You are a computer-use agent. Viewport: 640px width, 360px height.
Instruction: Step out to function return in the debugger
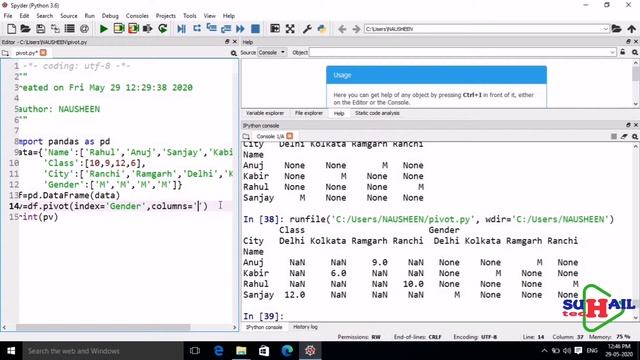pyautogui.click(x=226, y=29)
